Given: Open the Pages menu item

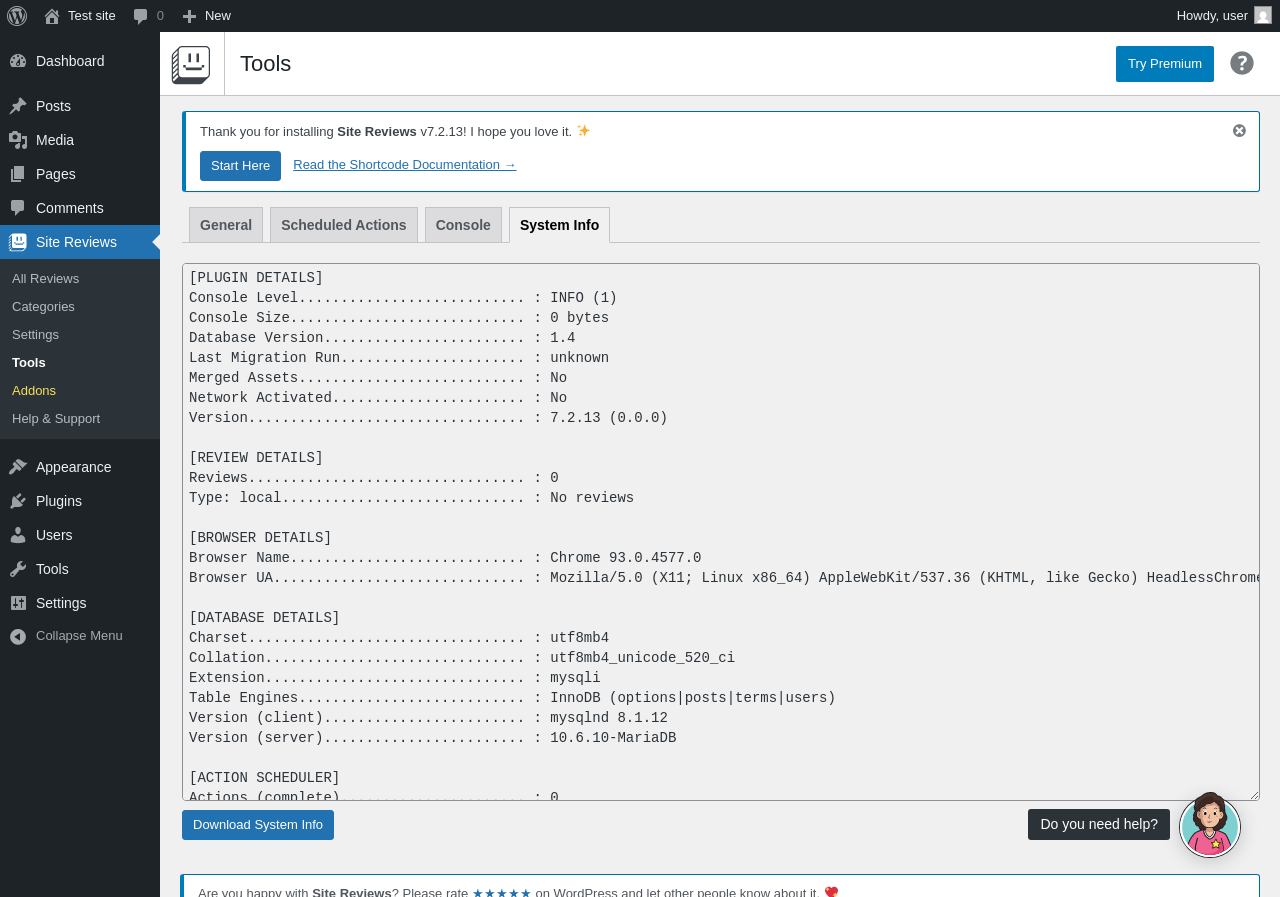Looking at the screenshot, I should click(80, 174).
